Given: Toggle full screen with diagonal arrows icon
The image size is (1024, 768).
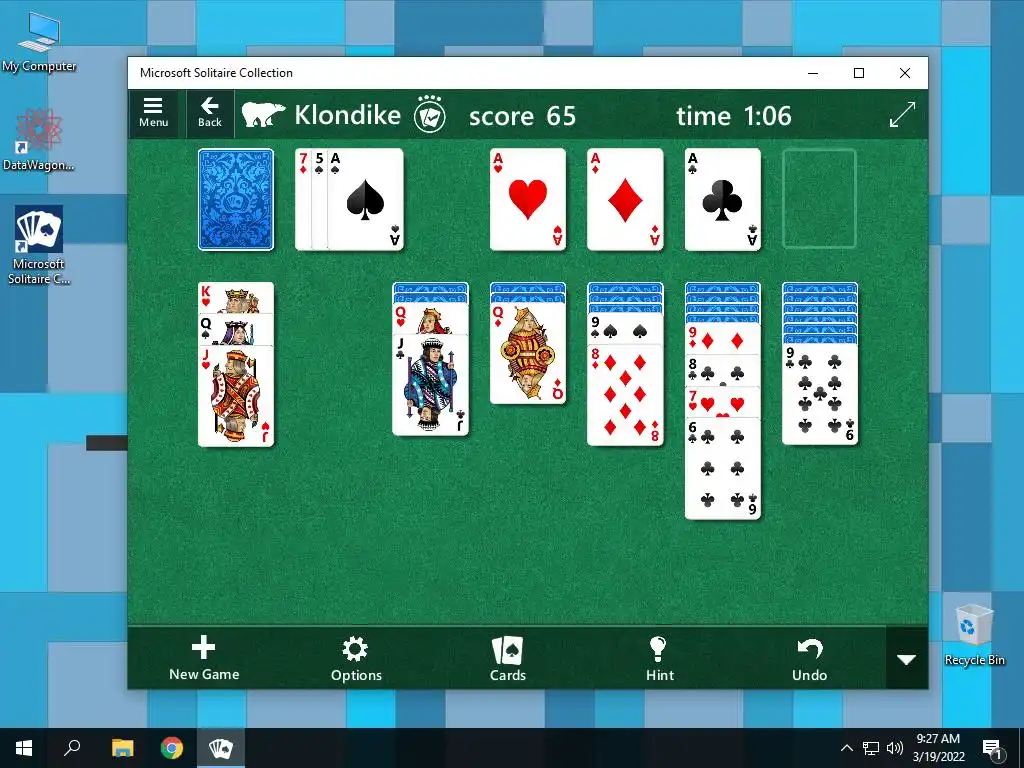Looking at the screenshot, I should click(x=903, y=115).
